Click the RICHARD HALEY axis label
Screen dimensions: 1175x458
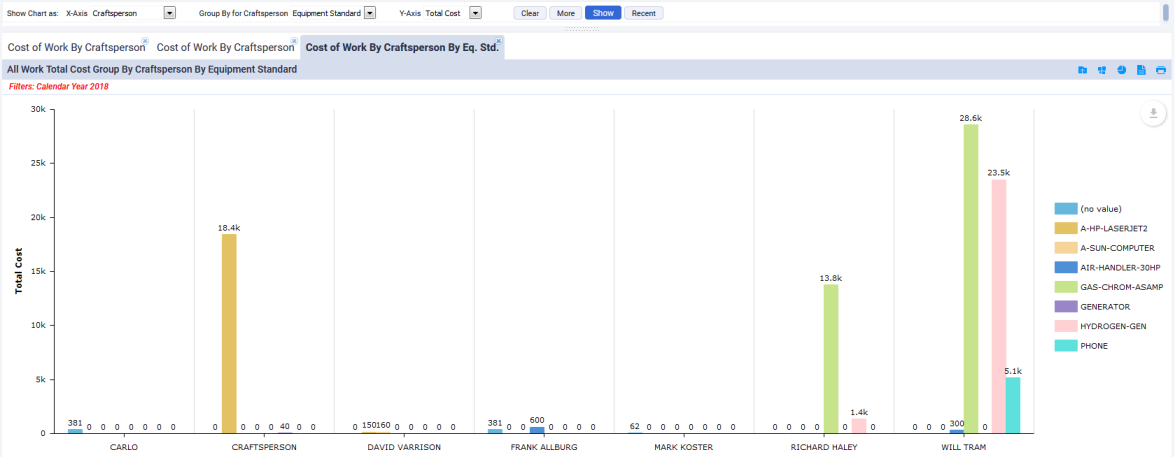pos(824,448)
